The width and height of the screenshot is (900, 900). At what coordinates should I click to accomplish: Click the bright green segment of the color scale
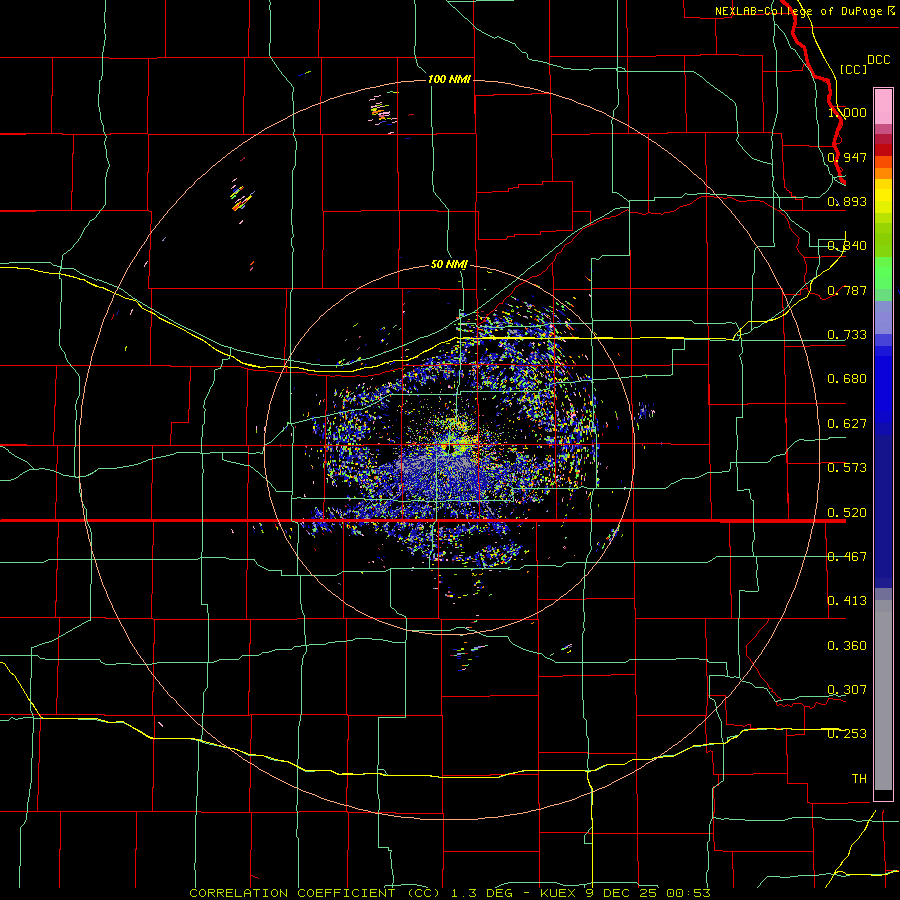point(883,273)
